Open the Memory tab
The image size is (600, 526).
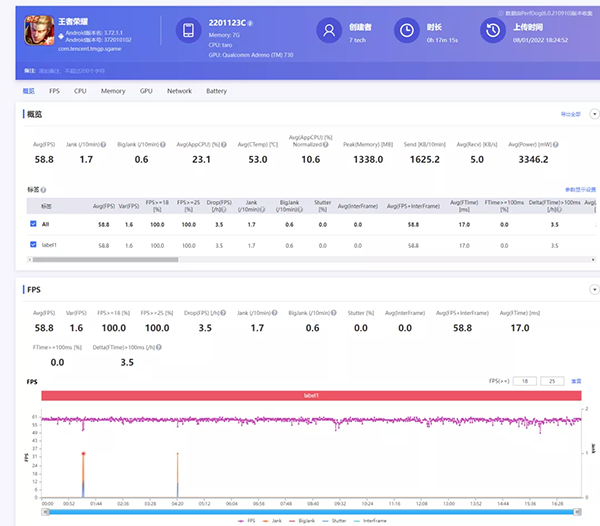[113, 91]
